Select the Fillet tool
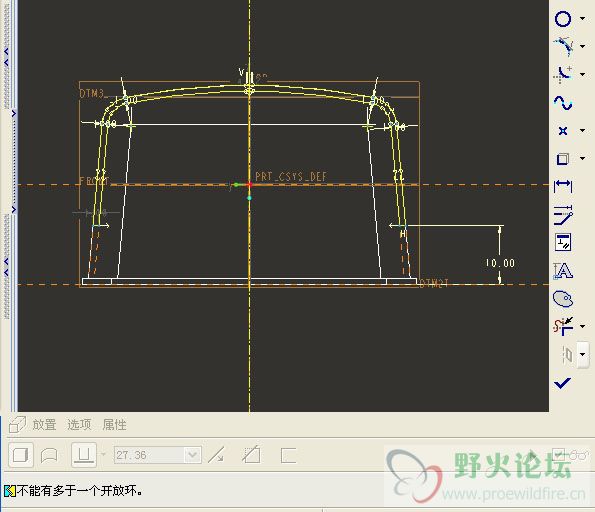This screenshot has width=595, height=512. [x=563, y=74]
